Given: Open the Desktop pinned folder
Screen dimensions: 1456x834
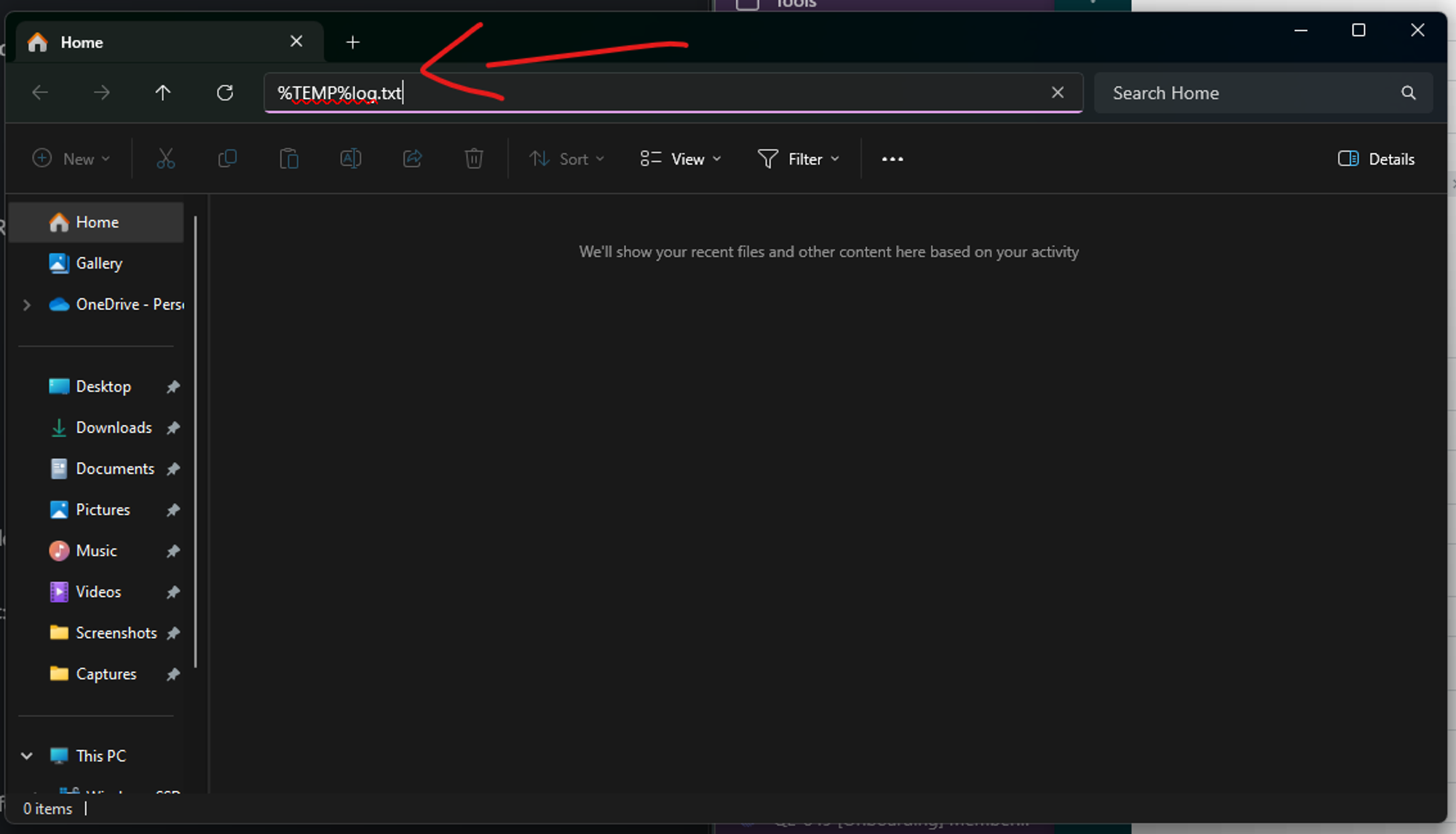Looking at the screenshot, I should 97,386.
